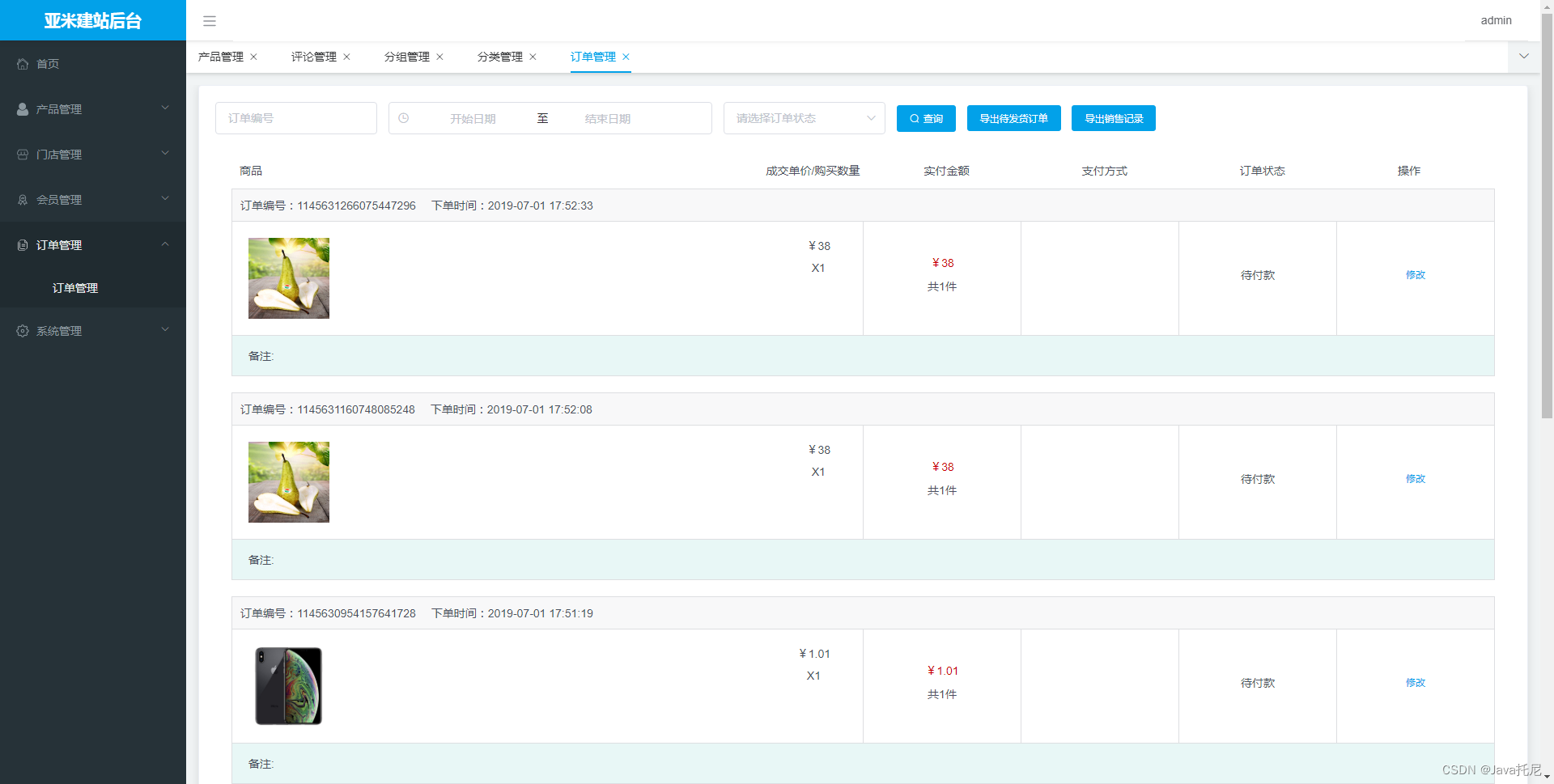
Task: Click the 亚米建站后台 logo title
Action: 93,20
